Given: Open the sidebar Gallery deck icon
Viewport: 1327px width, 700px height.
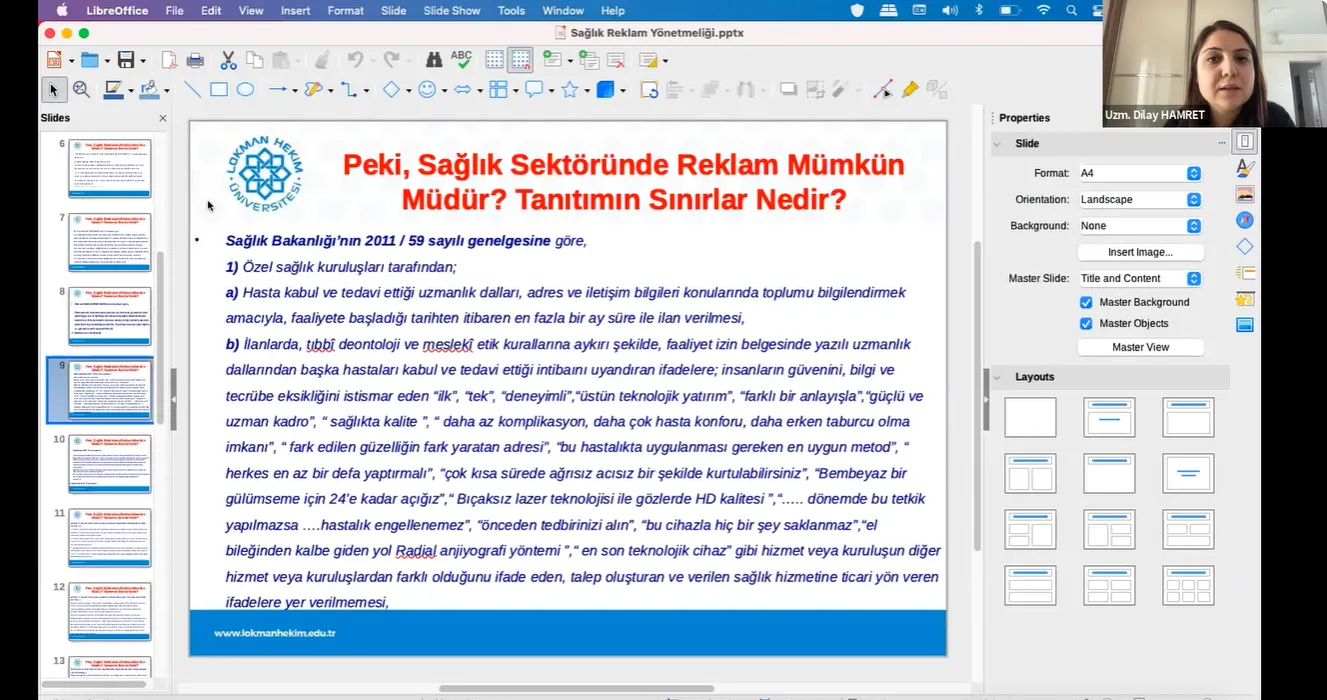Looking at the screenshot, I should [x=1245, y=194].
